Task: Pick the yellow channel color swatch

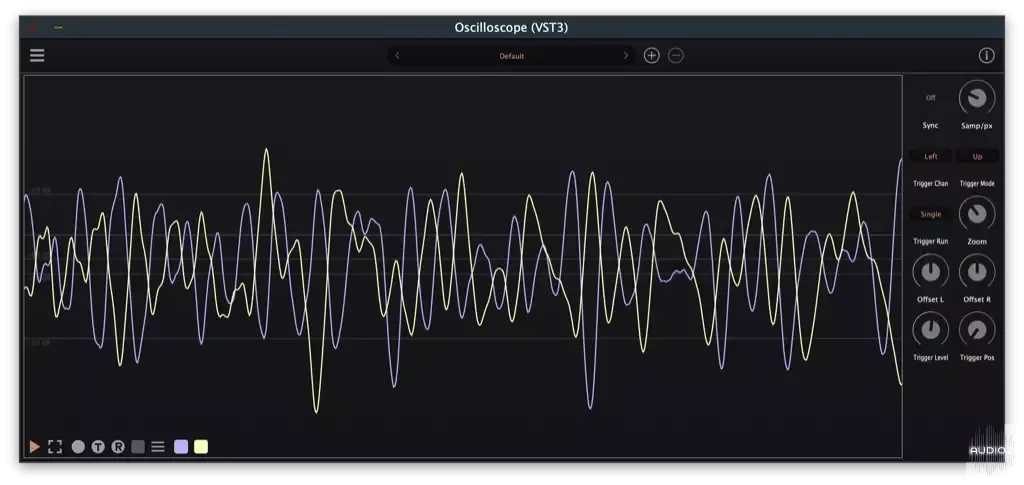Action: point(201,446)
